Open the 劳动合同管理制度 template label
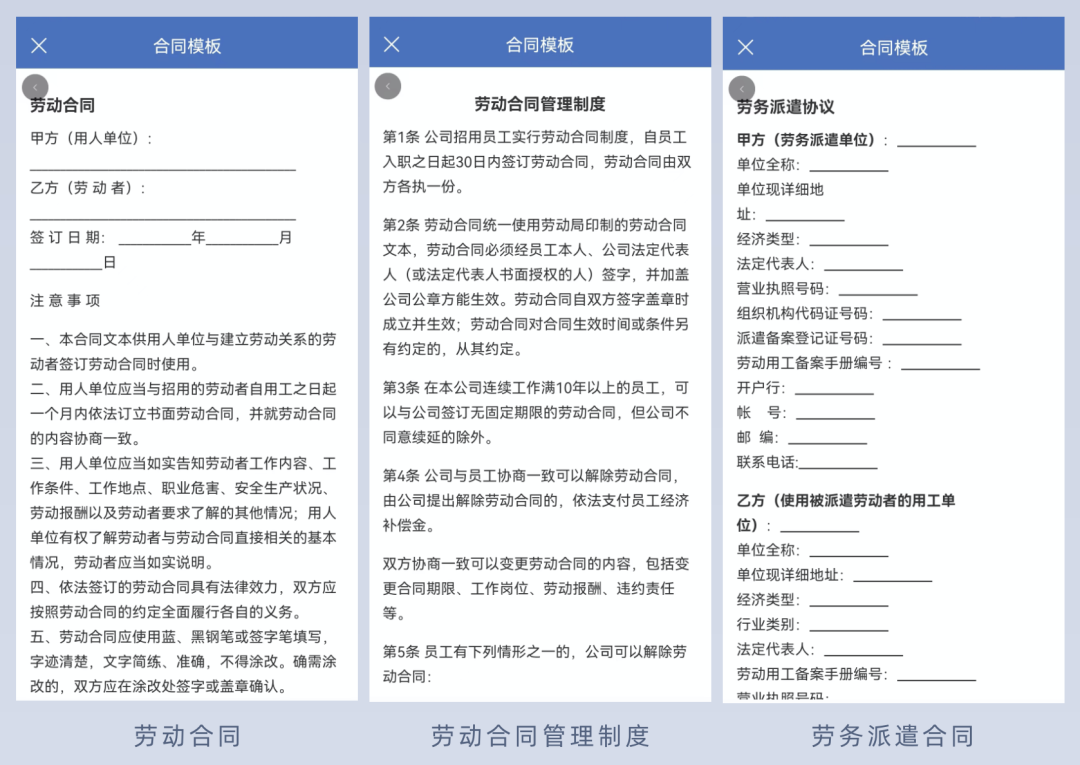Viewport: 1080px width, 765px height. coord(539,737)
